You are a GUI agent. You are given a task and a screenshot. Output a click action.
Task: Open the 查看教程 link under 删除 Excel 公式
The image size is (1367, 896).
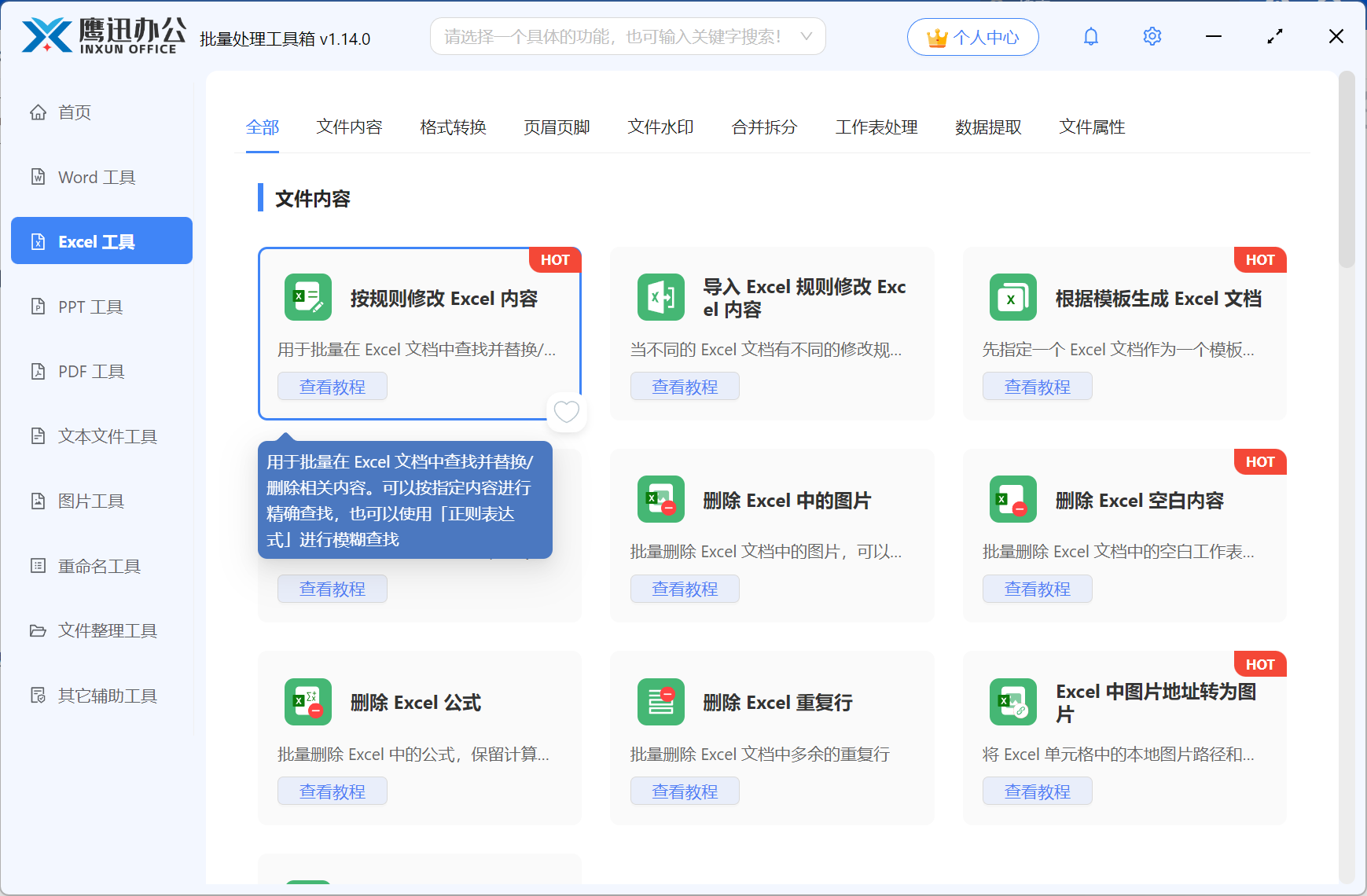332,791
